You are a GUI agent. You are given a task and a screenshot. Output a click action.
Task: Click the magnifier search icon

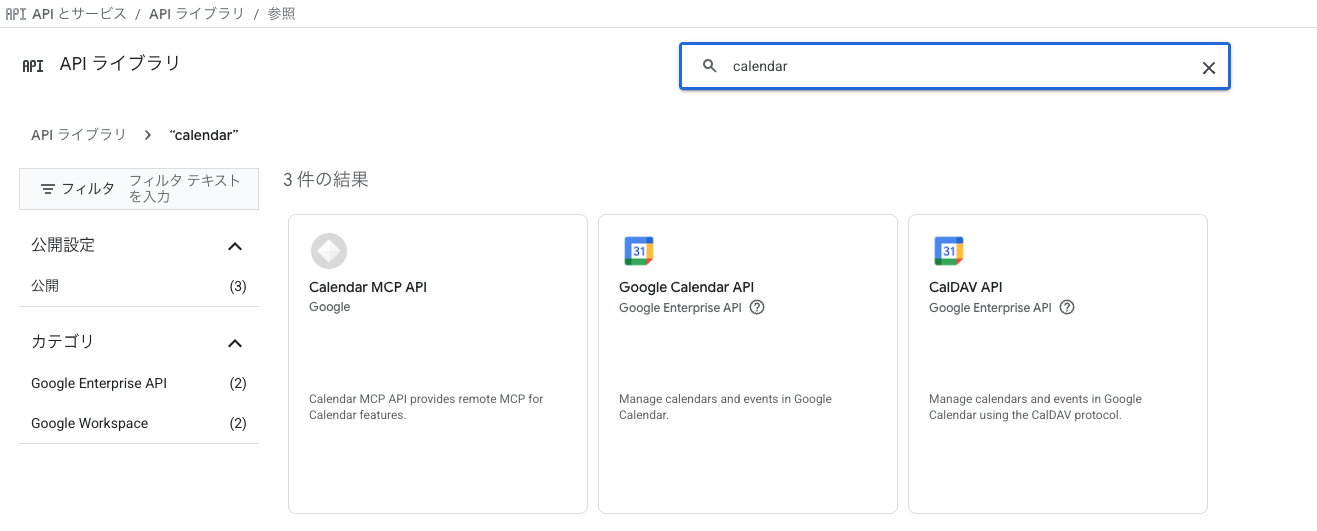click(710, 66)
